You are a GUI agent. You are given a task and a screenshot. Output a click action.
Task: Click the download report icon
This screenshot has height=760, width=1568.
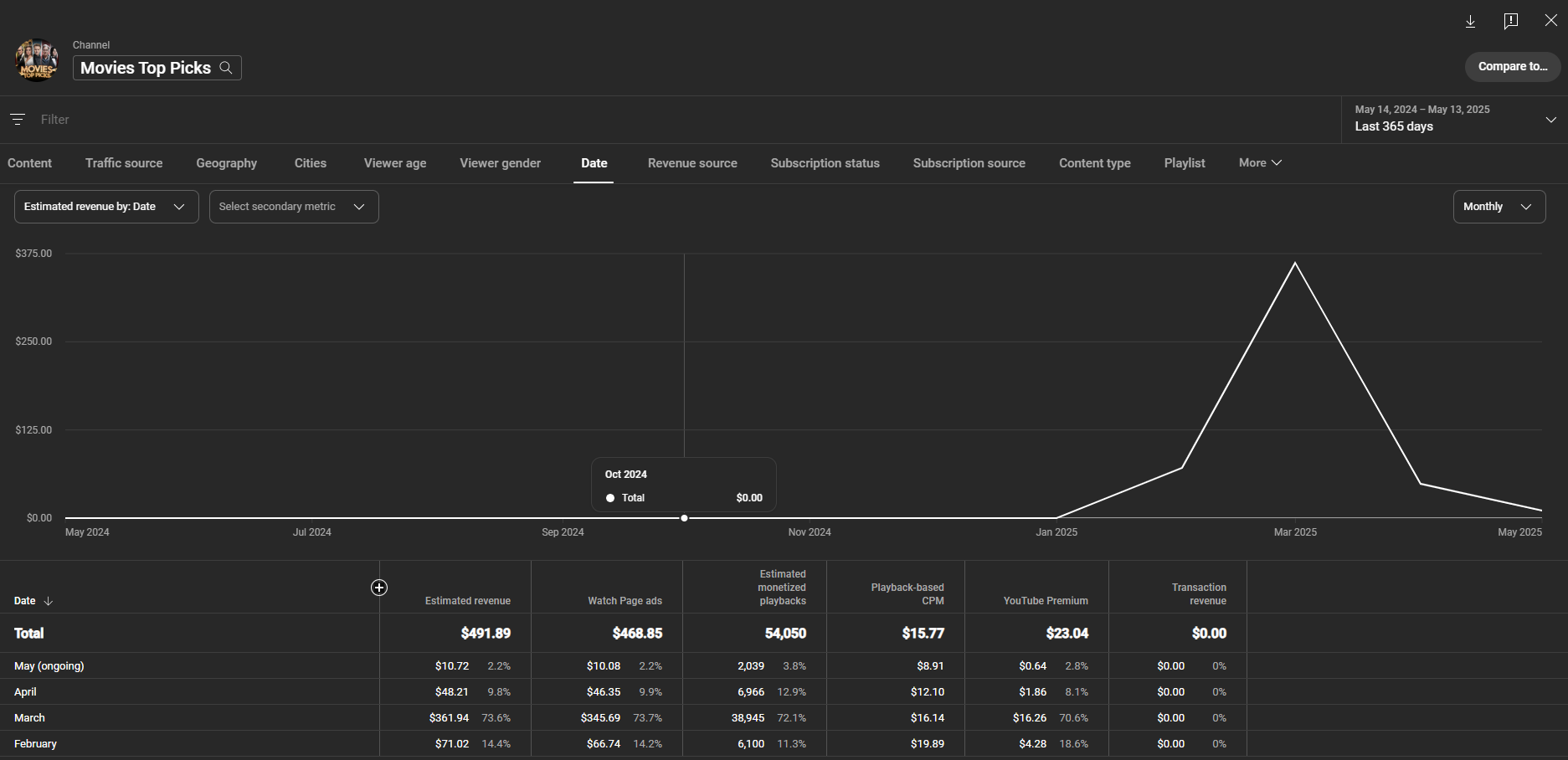click(1470, 21)
